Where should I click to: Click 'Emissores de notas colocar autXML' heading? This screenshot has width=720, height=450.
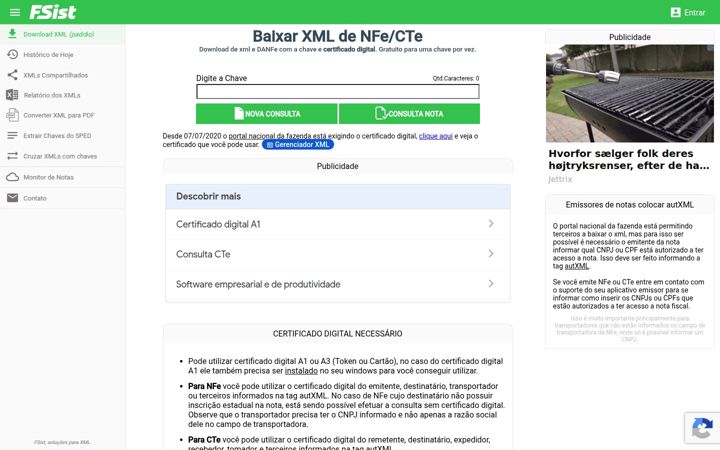(x=630, y=205)
